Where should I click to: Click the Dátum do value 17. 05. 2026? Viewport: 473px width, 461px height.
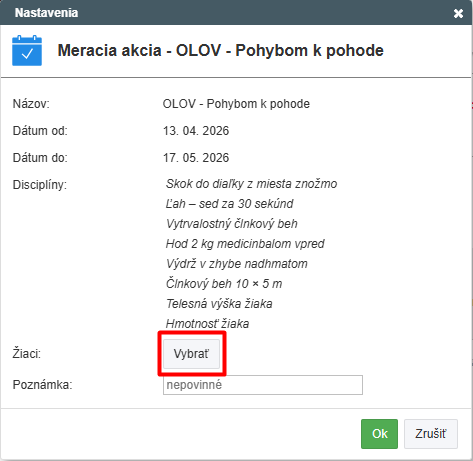click(x=196, y=158)
